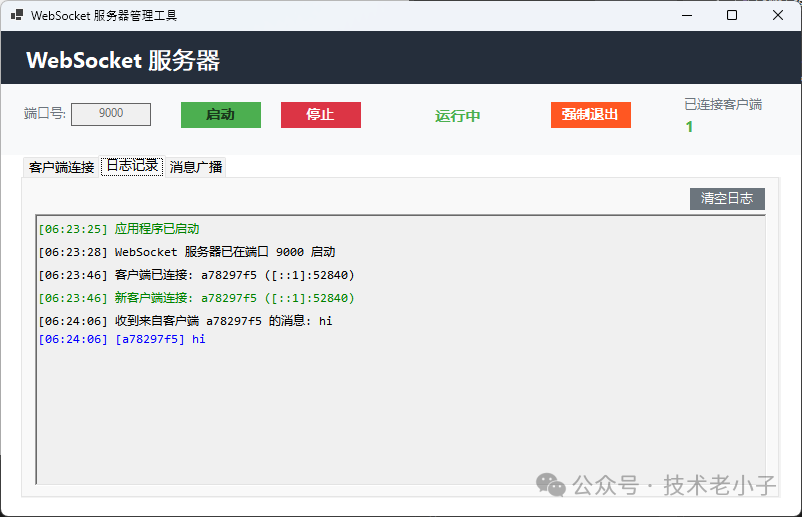The image size is (802, 517).
Task: Click the 运行中 status text
Action: coord(457,115)
